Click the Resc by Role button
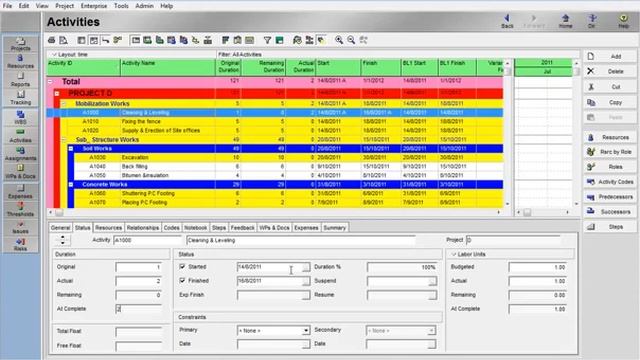 (610, 152)
